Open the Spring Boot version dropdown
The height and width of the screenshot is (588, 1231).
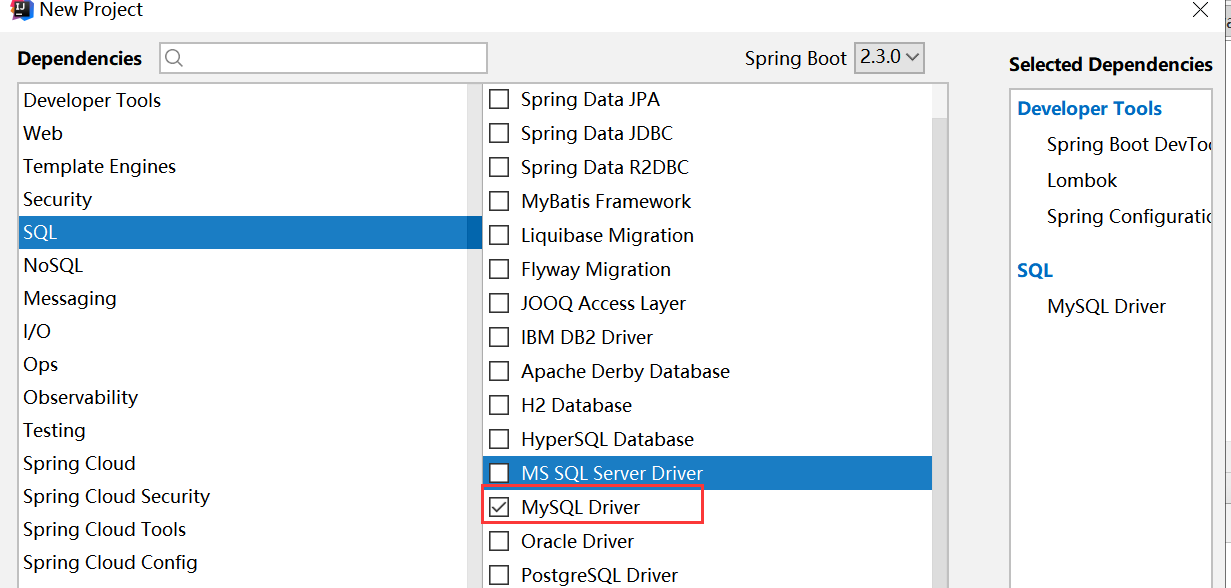(889, 57)
